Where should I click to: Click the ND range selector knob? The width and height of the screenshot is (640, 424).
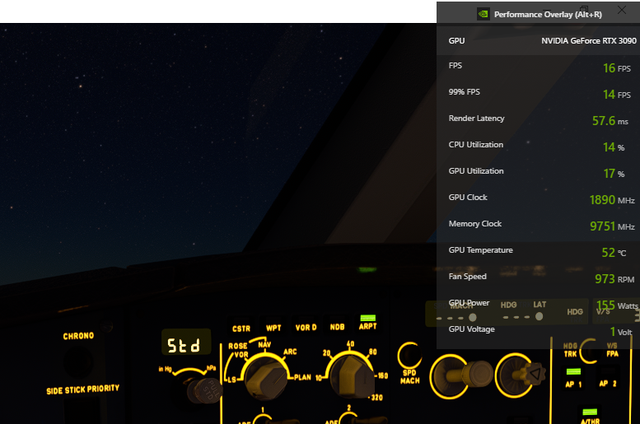(351, 375)
